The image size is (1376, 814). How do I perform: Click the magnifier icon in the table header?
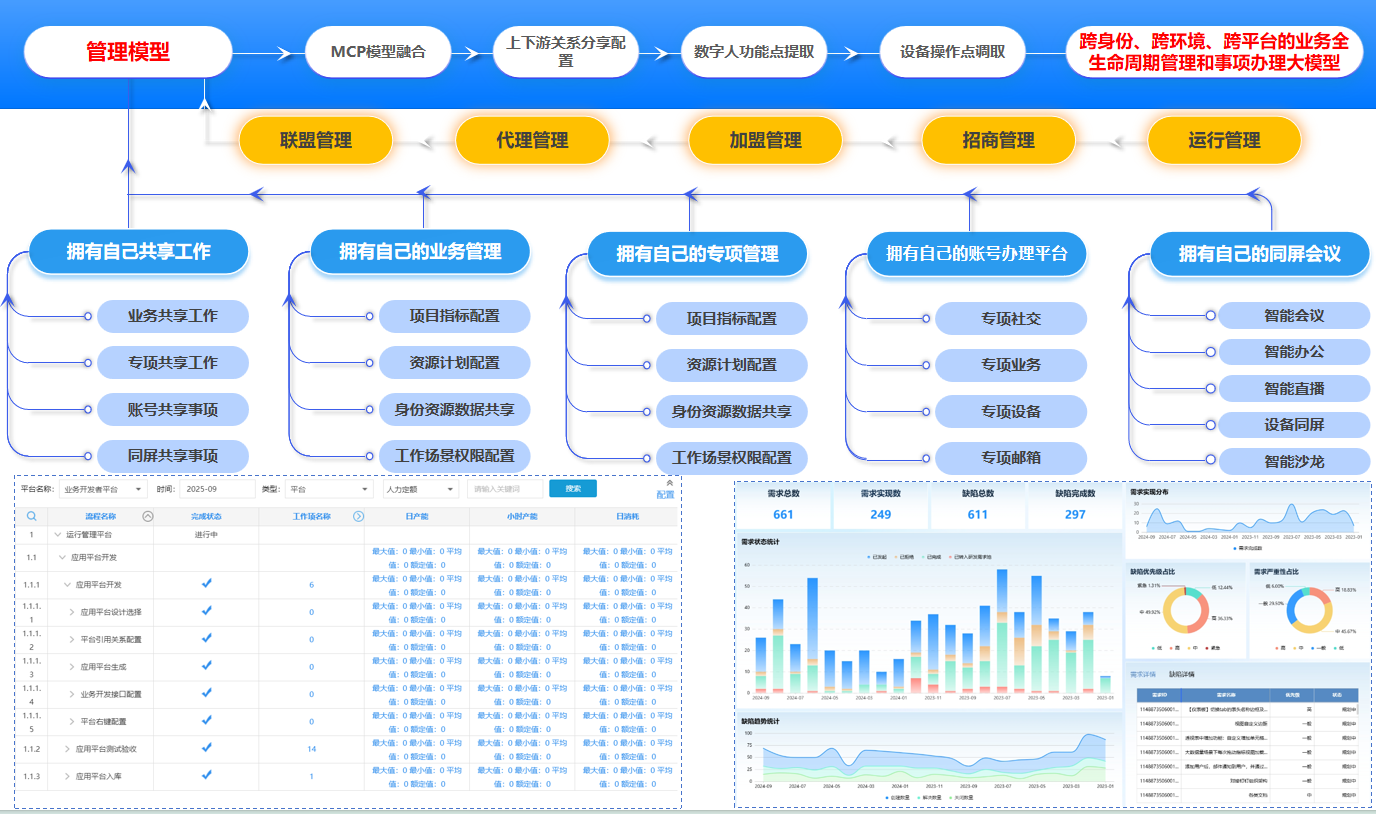pyautogui.click(x=32, y=517)
